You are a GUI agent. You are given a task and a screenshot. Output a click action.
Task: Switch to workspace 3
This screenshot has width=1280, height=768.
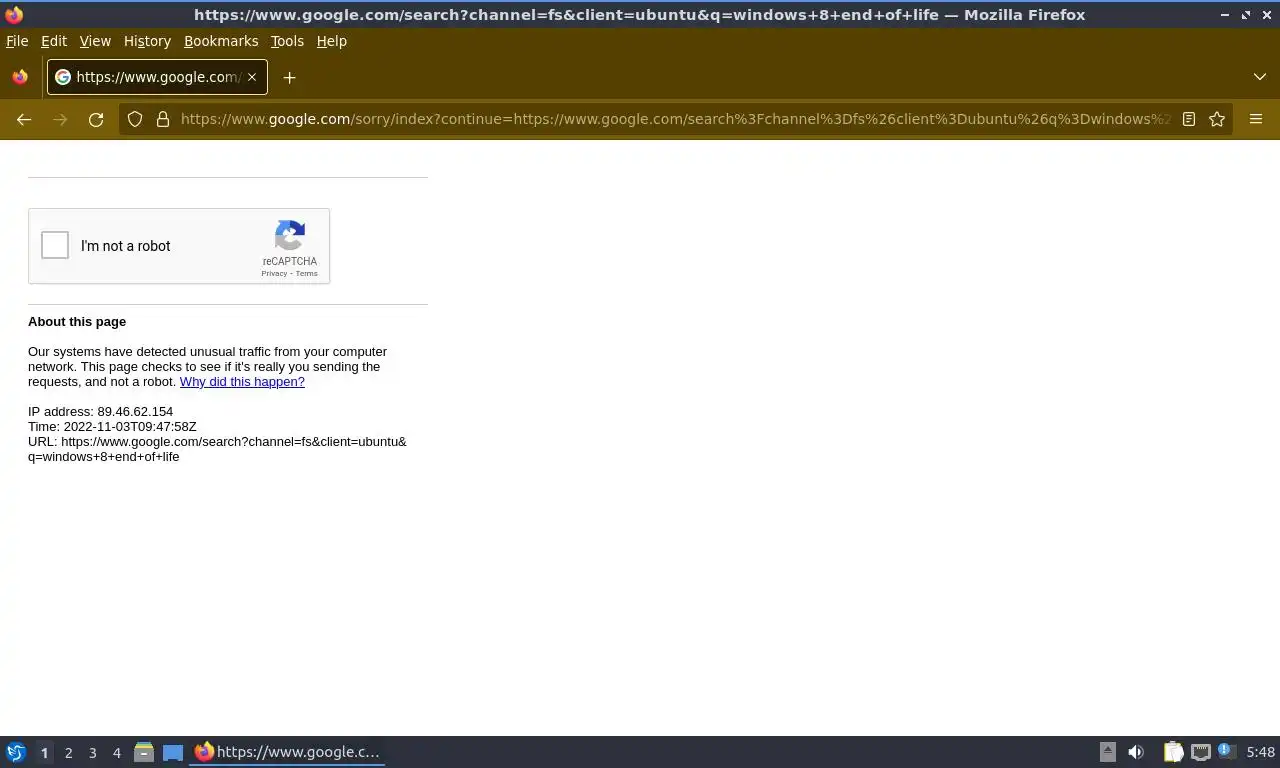point(93,753)
